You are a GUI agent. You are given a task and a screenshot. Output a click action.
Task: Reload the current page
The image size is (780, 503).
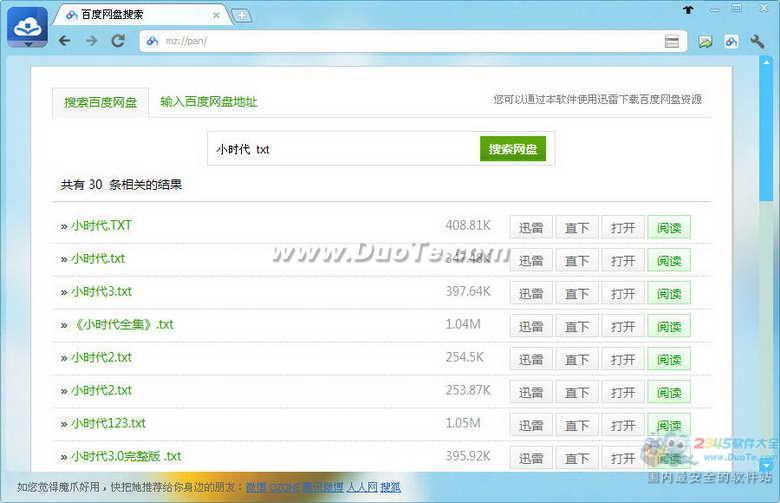click(118, 41)
